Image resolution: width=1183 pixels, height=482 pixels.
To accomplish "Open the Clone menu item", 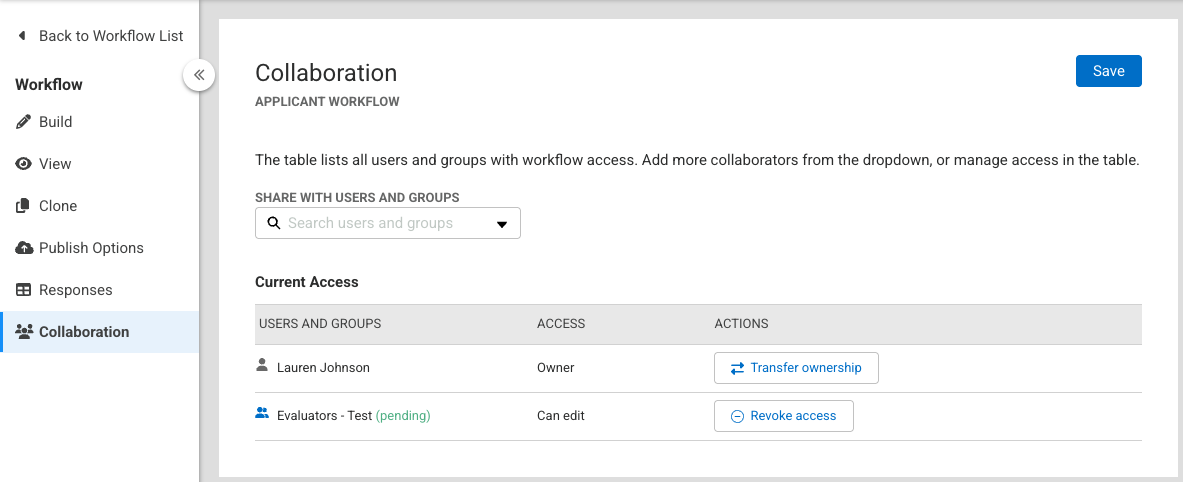I will point(58,206).
